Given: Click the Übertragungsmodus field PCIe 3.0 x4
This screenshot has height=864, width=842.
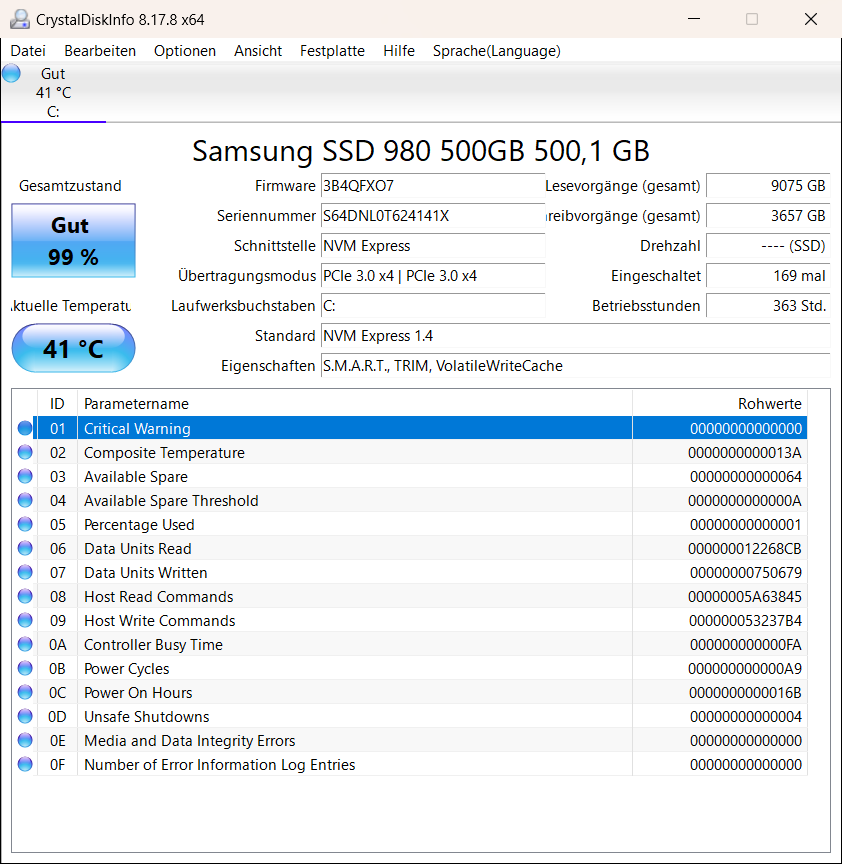Looking at the screenshot, I should pos(433,276).
